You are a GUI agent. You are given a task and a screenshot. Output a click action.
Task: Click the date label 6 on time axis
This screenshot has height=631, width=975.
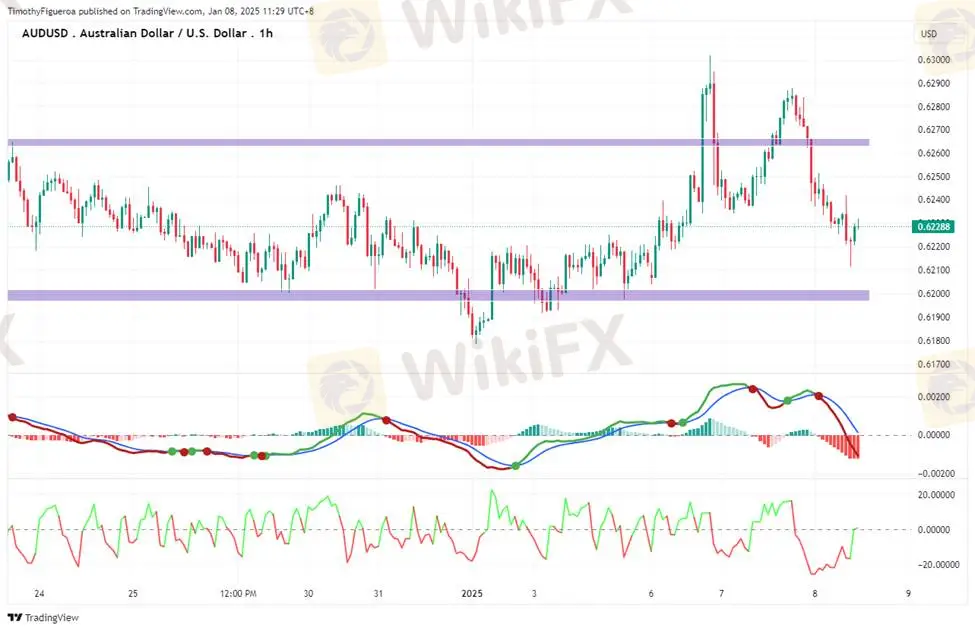click(x=651, y=594)
